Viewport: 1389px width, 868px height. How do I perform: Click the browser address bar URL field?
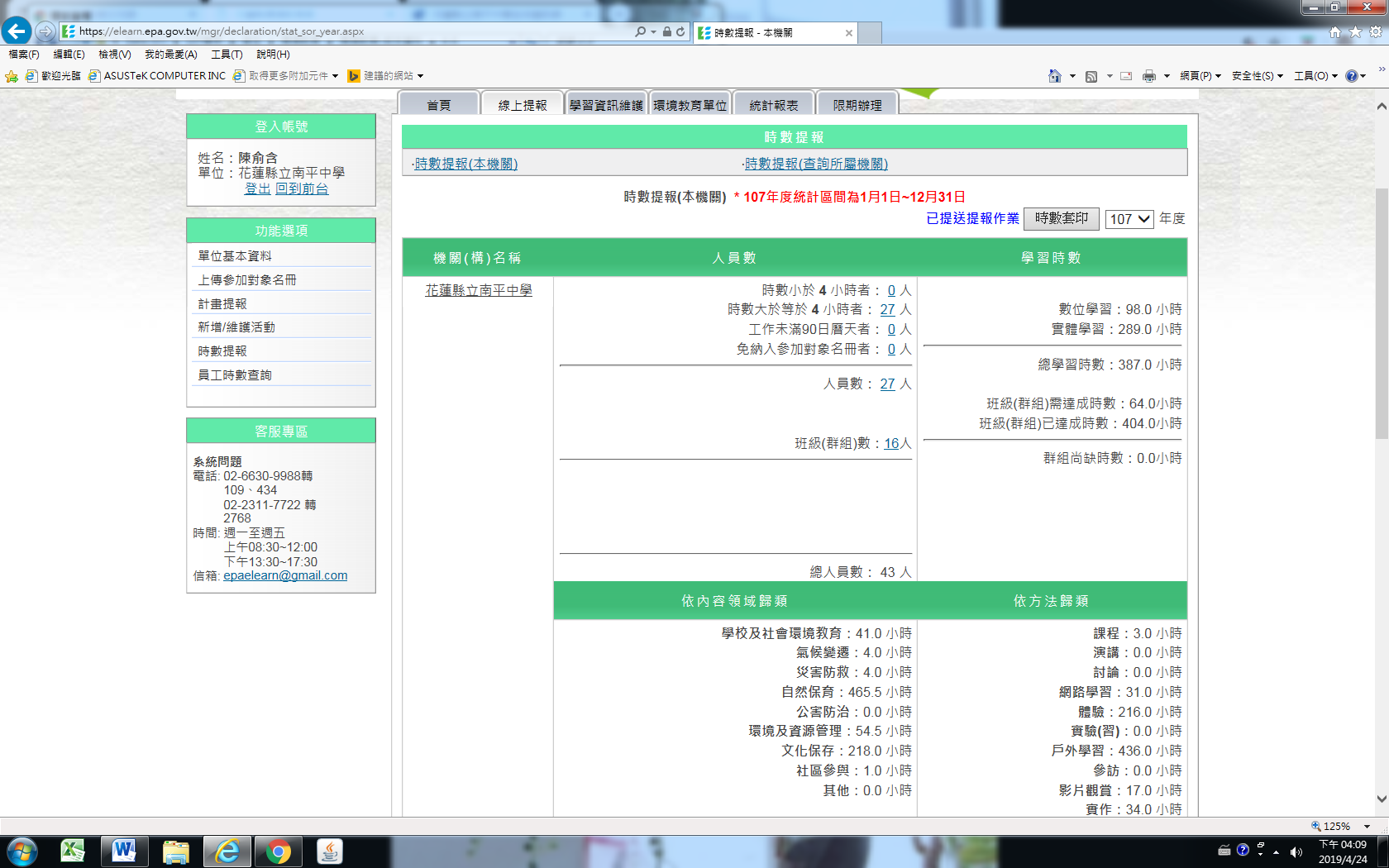click(x=347, y=31)
